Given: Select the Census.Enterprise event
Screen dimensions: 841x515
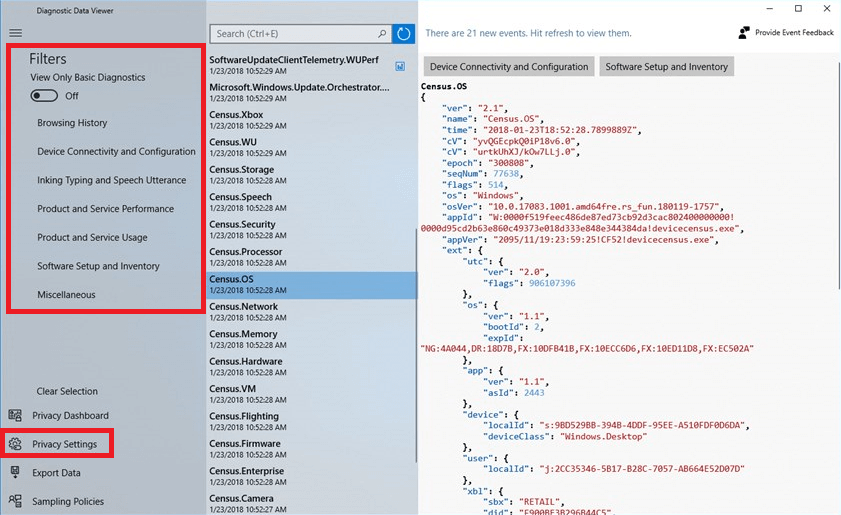Looking at the screenshot, I should tap(311, 476).
